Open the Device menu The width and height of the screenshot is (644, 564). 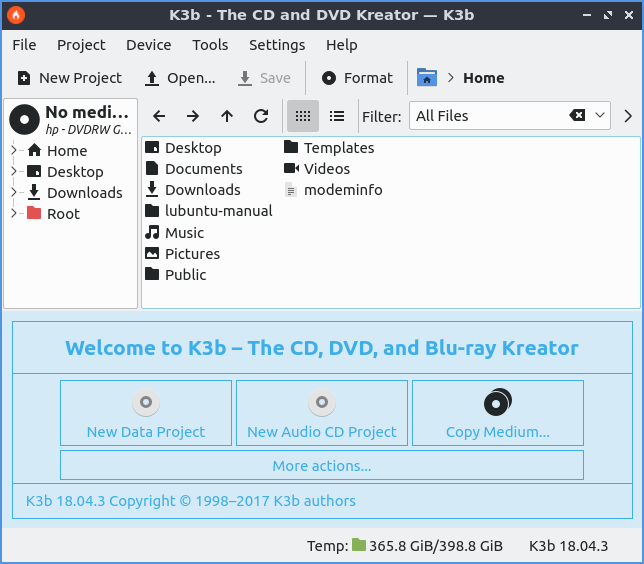point(148,45)
